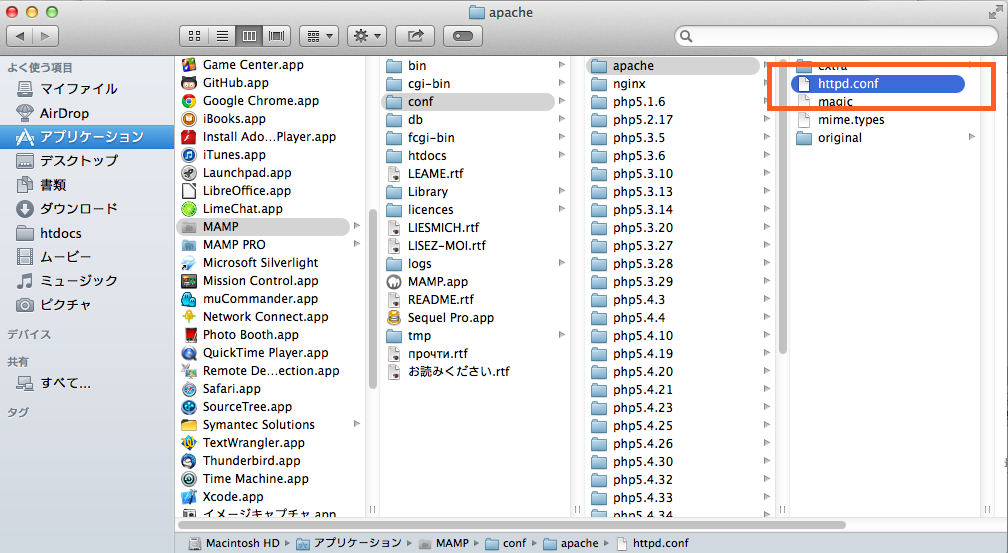Viewport: 1008px width, 553px height.
Task: Select Google Chrome.app in the applications list
Action: [x=260, y=101]
